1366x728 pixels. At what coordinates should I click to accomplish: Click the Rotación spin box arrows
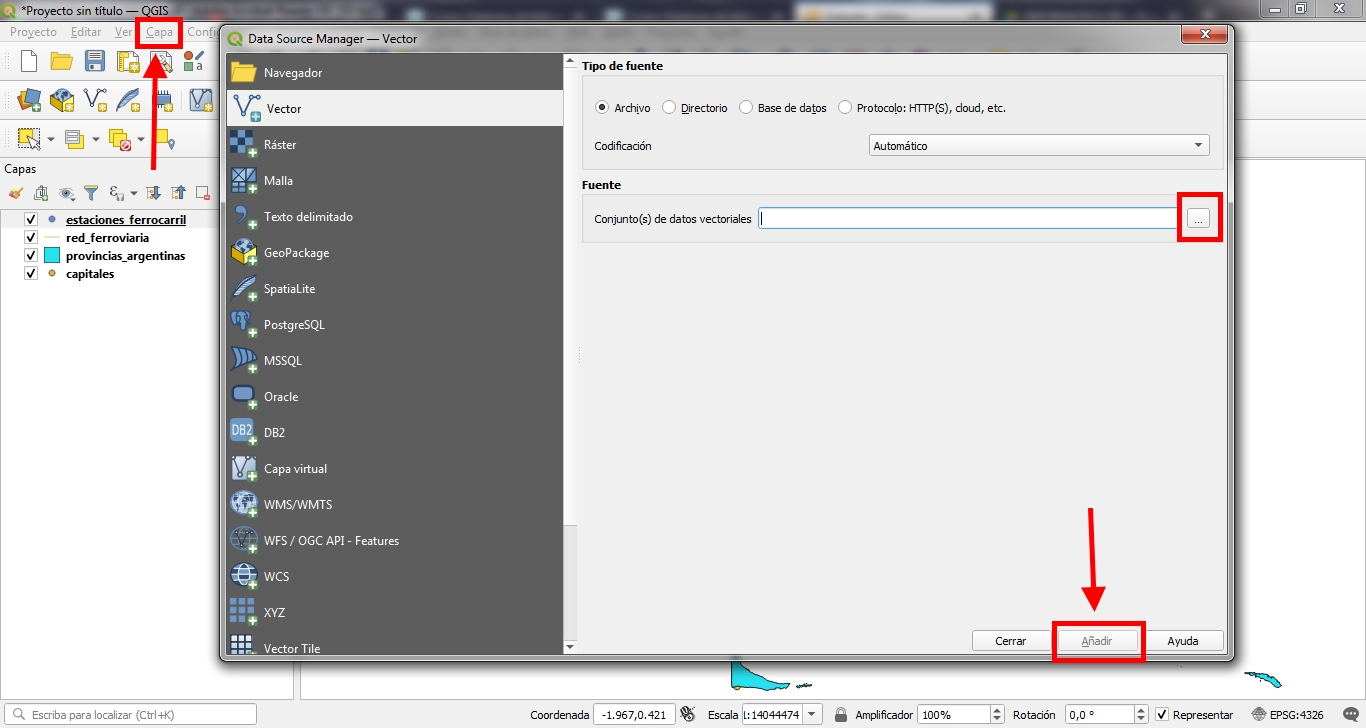[1141, 714]
